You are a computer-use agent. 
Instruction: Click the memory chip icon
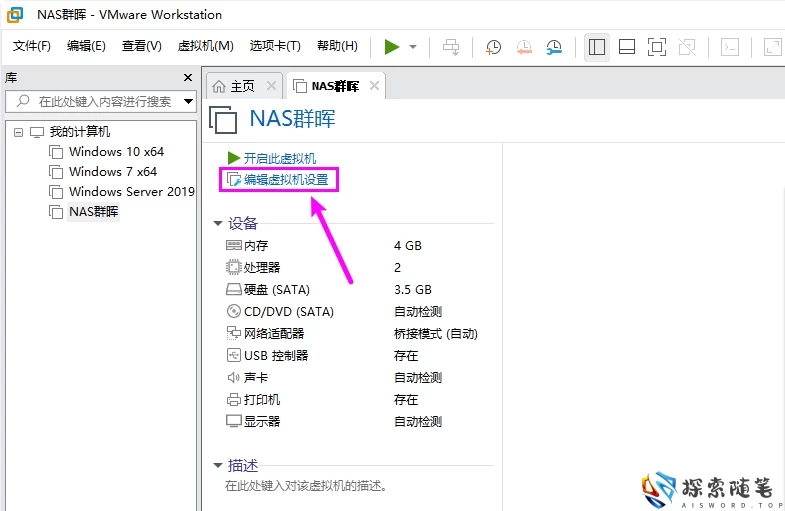[x=234, y=245]
